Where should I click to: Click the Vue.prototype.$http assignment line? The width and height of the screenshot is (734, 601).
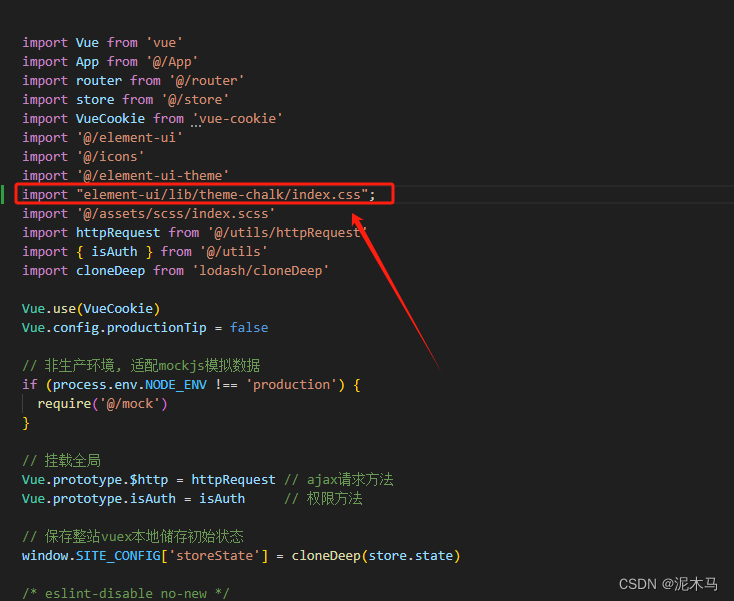coord(207,480)
